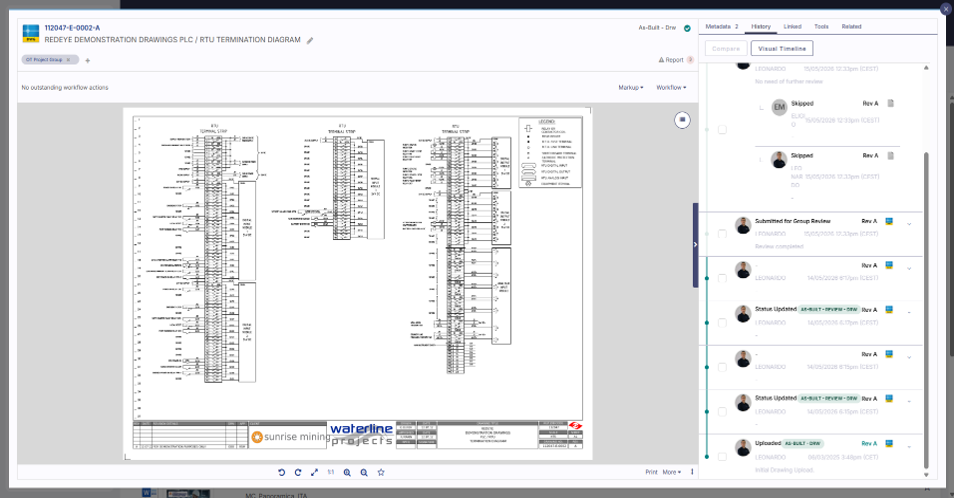Select the Submitted for Group Review checkbox
The width and height of the screenshot is (954, 498).
722,234
